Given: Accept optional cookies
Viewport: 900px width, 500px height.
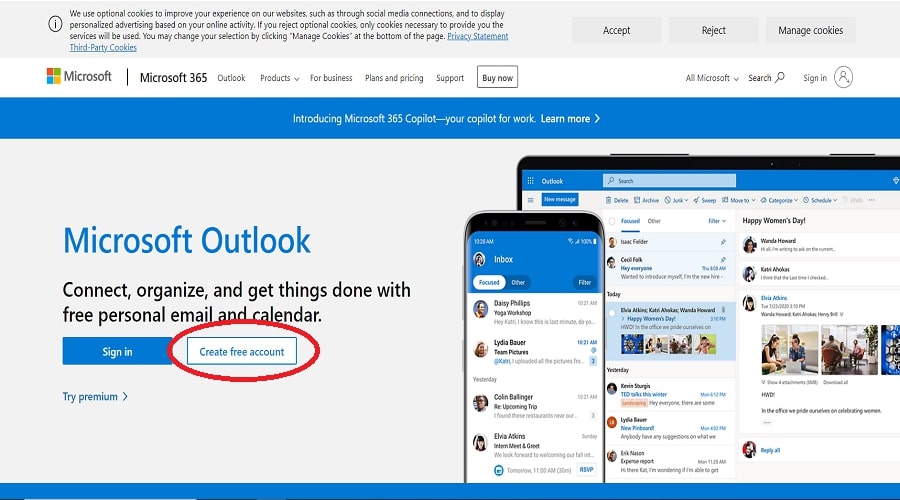Looking at the screenshot, I should click(616, 30).
